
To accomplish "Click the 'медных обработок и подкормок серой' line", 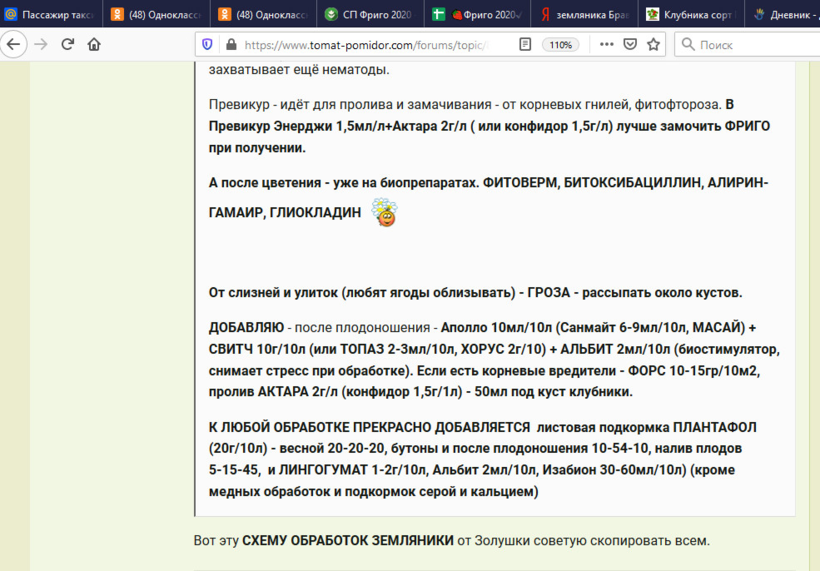I will point(373,492).
